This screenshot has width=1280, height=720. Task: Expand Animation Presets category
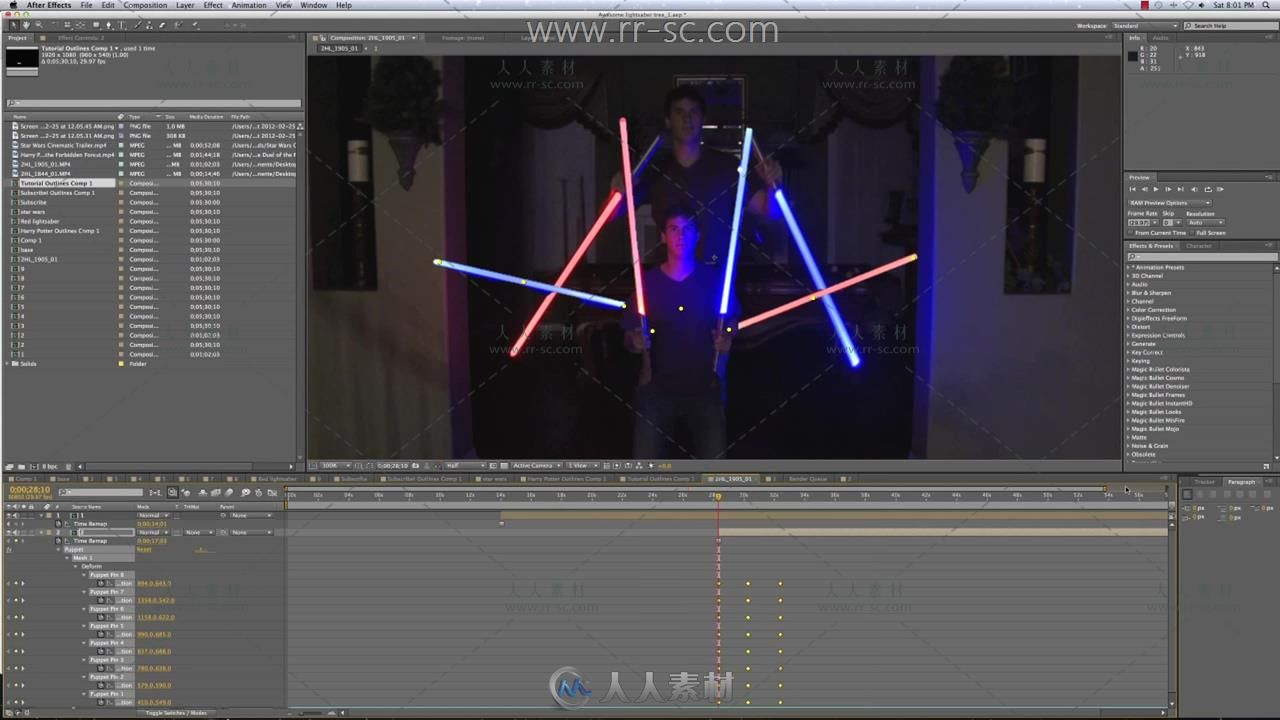pyautogui.click(x=1129, y=267)
